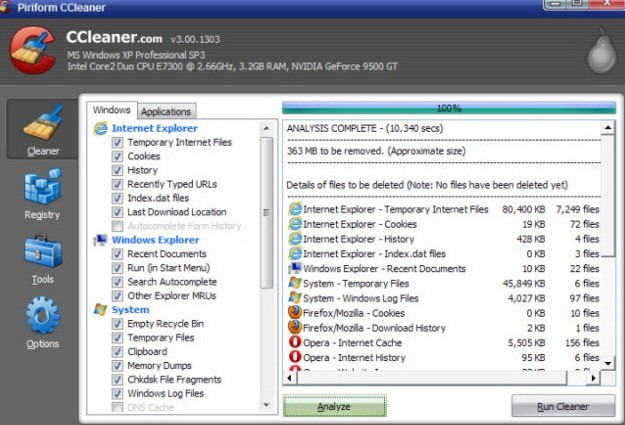
Task: Switch to the Windows tab
Action: tap(112, 110)
